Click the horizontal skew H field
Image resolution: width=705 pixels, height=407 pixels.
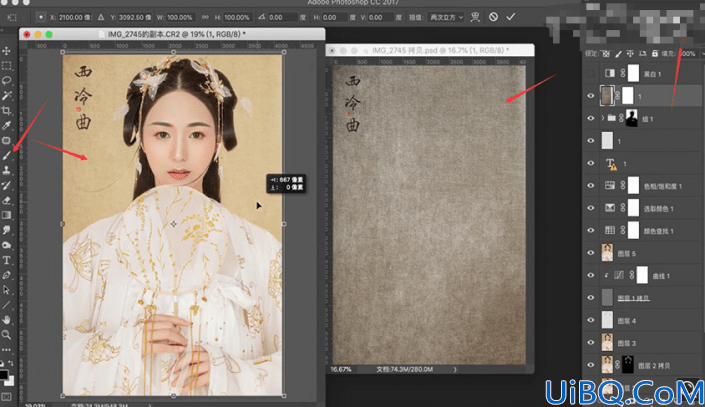point(335,17)
